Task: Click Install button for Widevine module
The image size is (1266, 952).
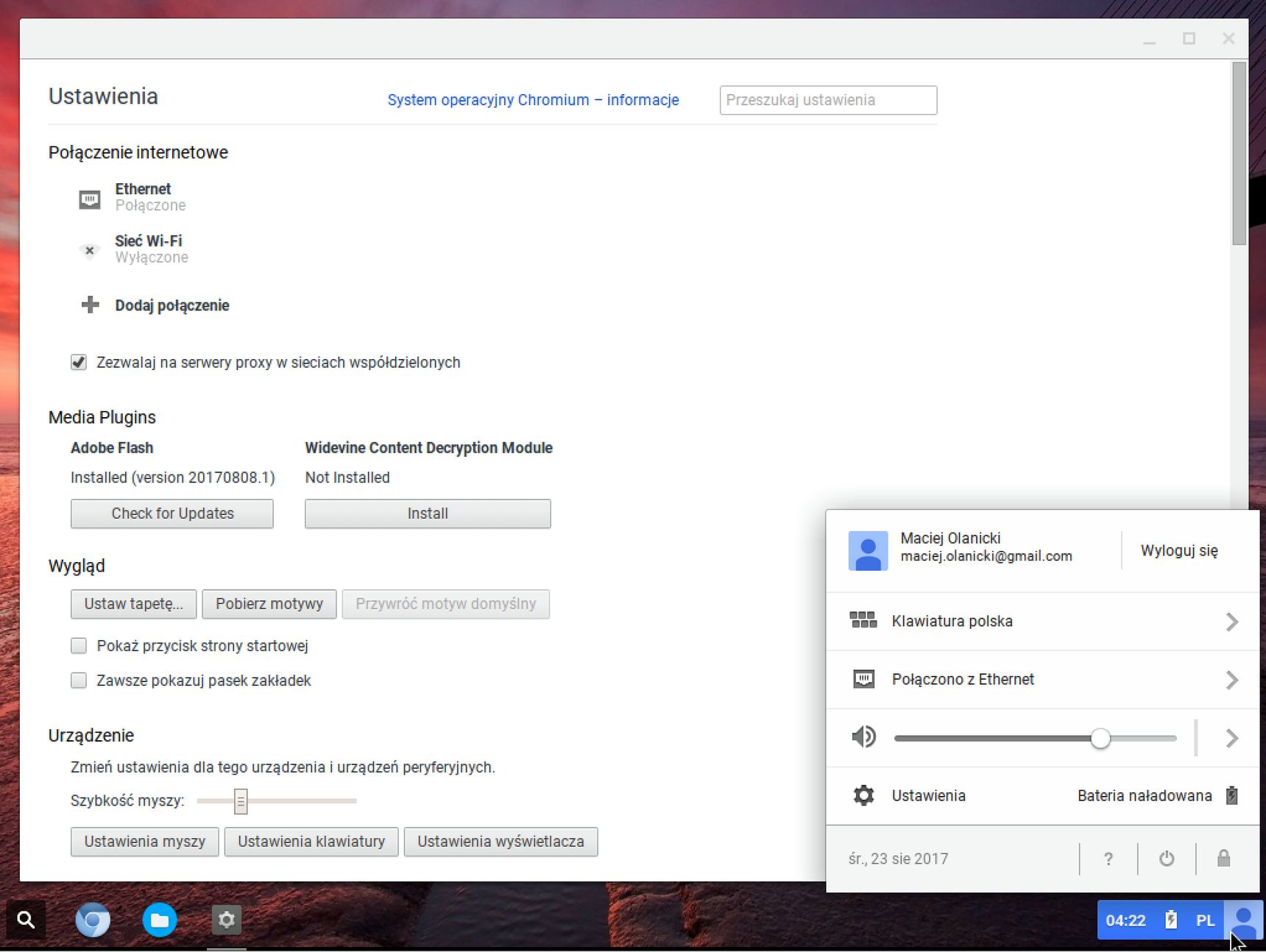Action: pyautogui.click(x=428, y=514)
